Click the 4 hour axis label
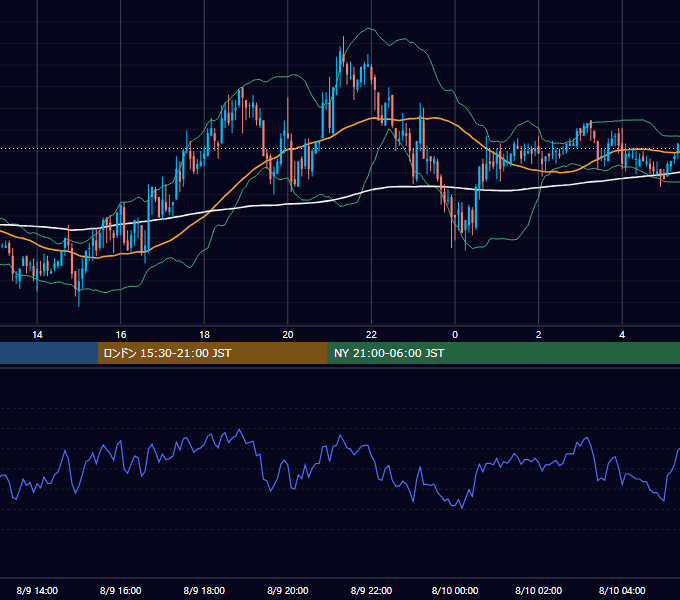This screenshot has height=600, width=680. (622, 335)
